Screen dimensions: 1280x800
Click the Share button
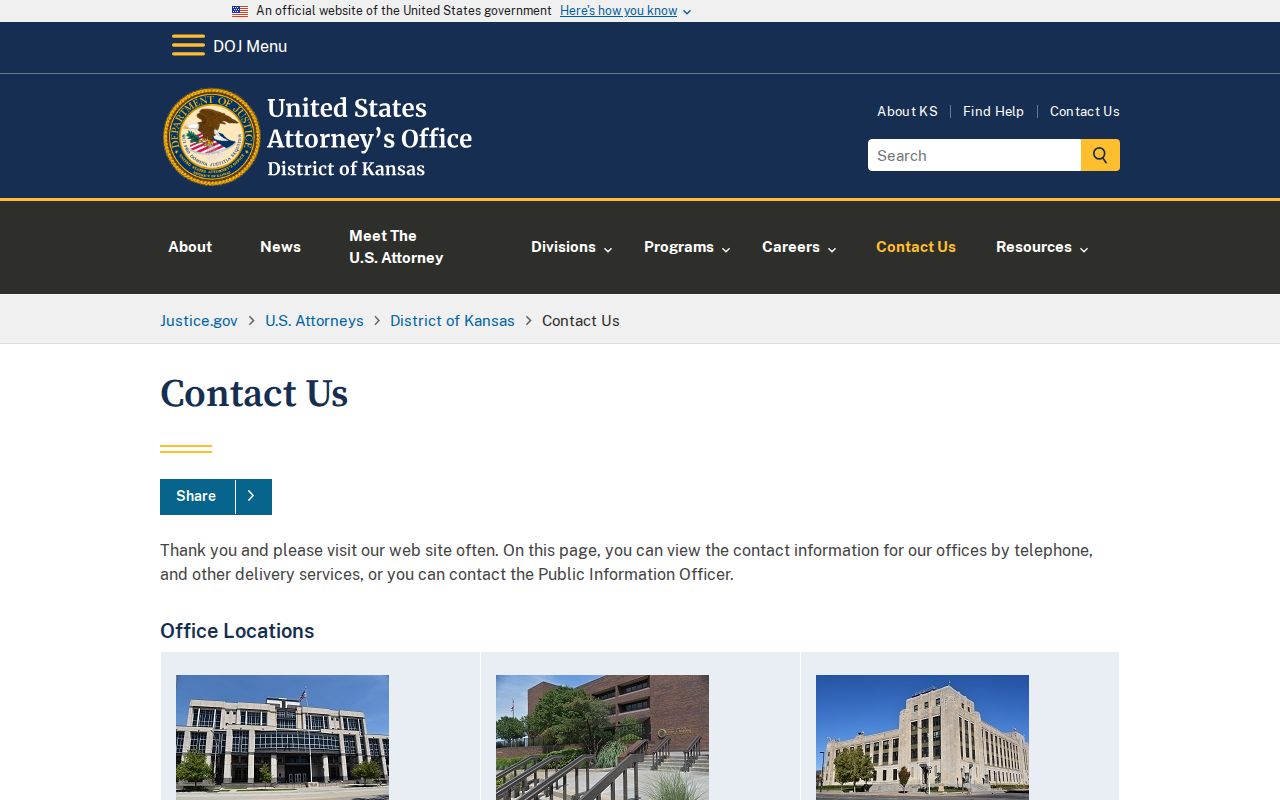pyautogui.click(x=216, y=496)
